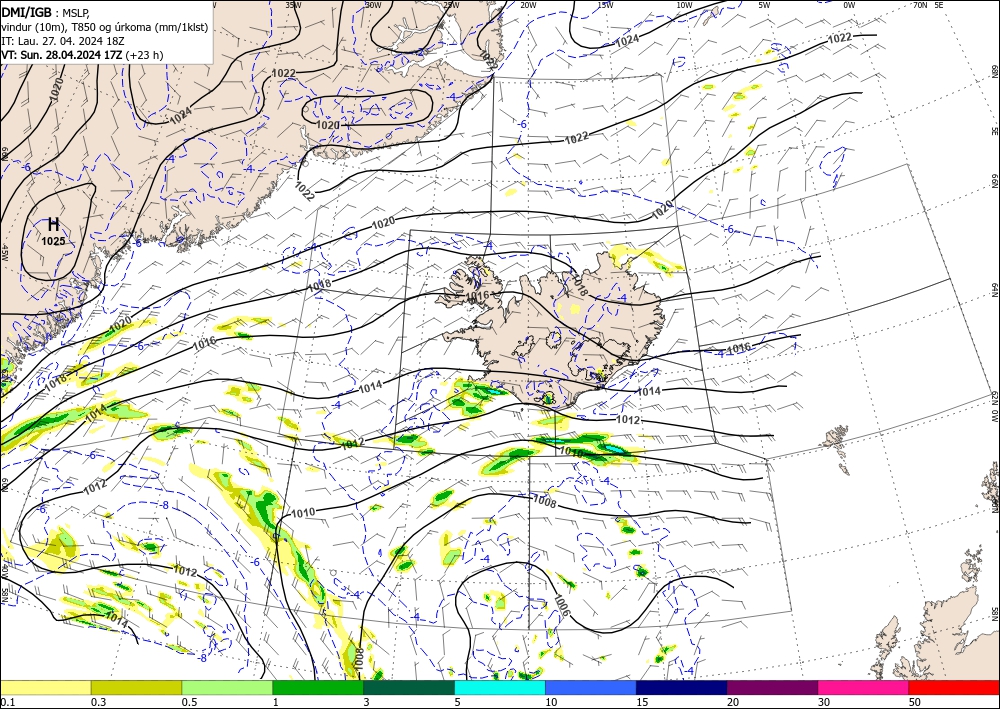
Task: Click the 'IT: Lau. 27. 04. 2024 18Z' line
Action: tap(62, 41)
